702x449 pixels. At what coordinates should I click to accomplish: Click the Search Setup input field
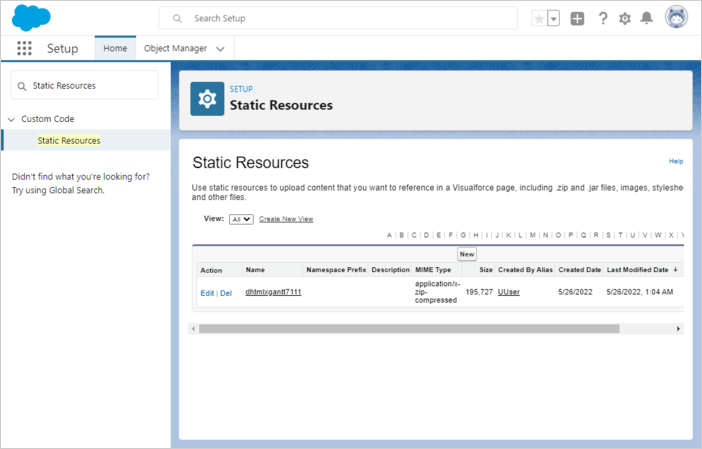tap(350, 19)
